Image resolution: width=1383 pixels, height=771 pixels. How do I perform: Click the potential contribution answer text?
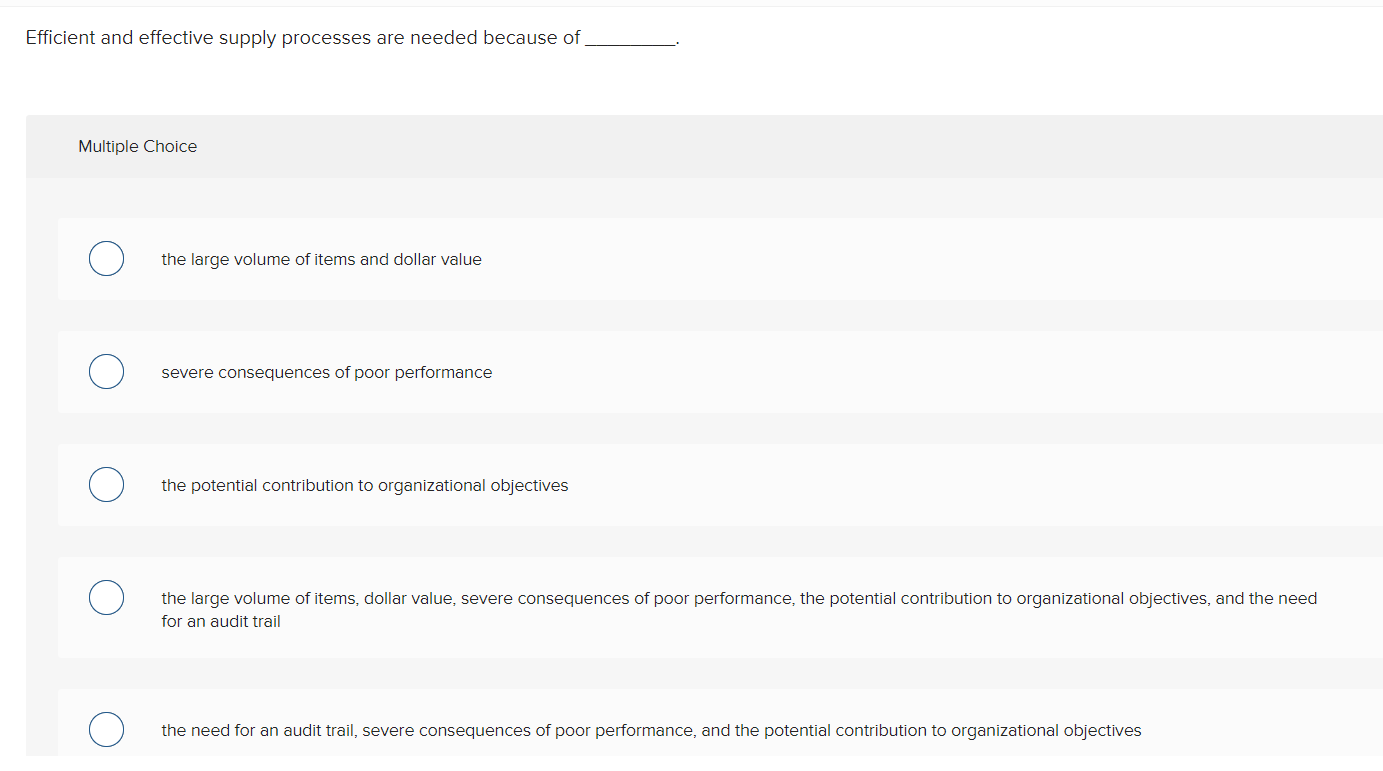click(364, 485)
